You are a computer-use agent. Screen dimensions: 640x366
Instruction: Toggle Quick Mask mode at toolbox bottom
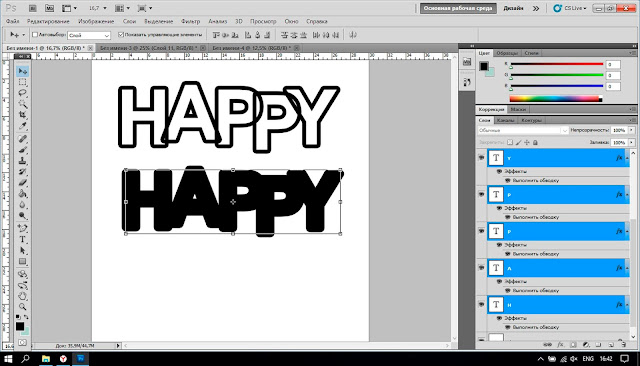22,343
